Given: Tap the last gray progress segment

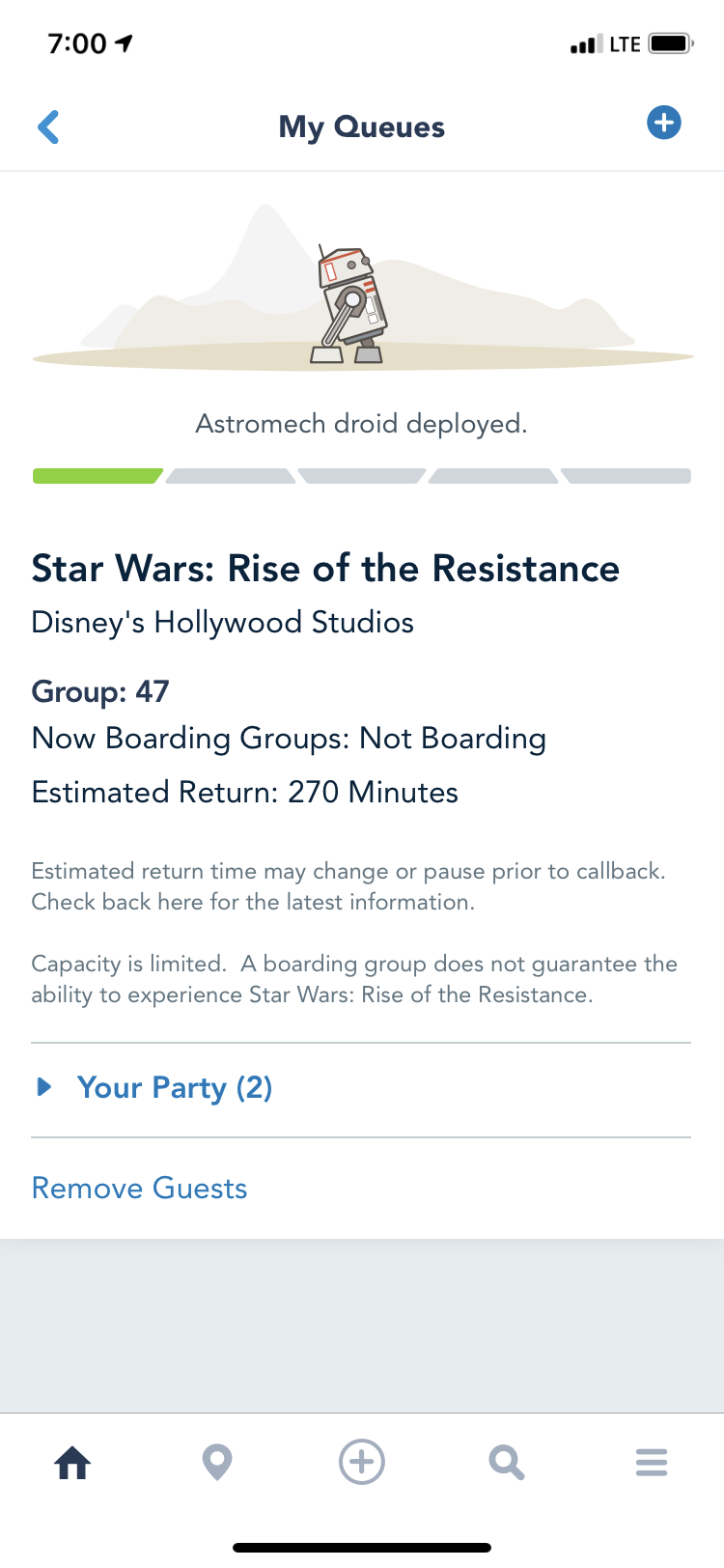Looking at the screenshot, I should 627,476.
